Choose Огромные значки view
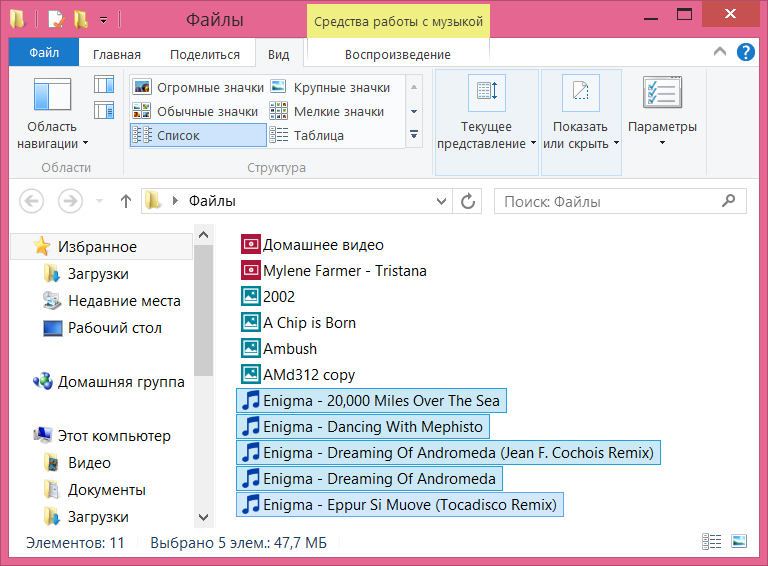The width and height of the screenshot is (768, 566). coord(198,88)
